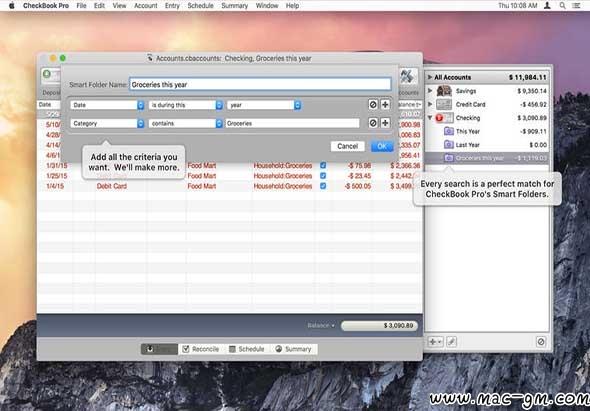This screenshot has width=590, height=411.
Task: Toggle cleared checkbox for the 1/4/15 transaction
Action: (x=323, y=186)
